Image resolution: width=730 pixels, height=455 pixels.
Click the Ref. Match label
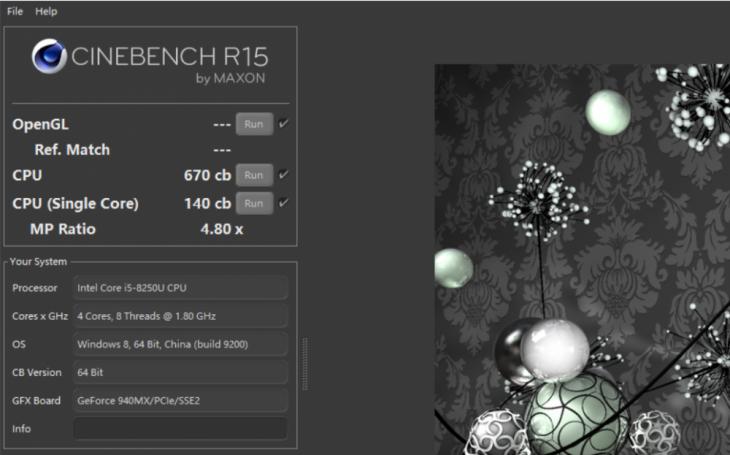pyautogui.click(x=72, y=149)
